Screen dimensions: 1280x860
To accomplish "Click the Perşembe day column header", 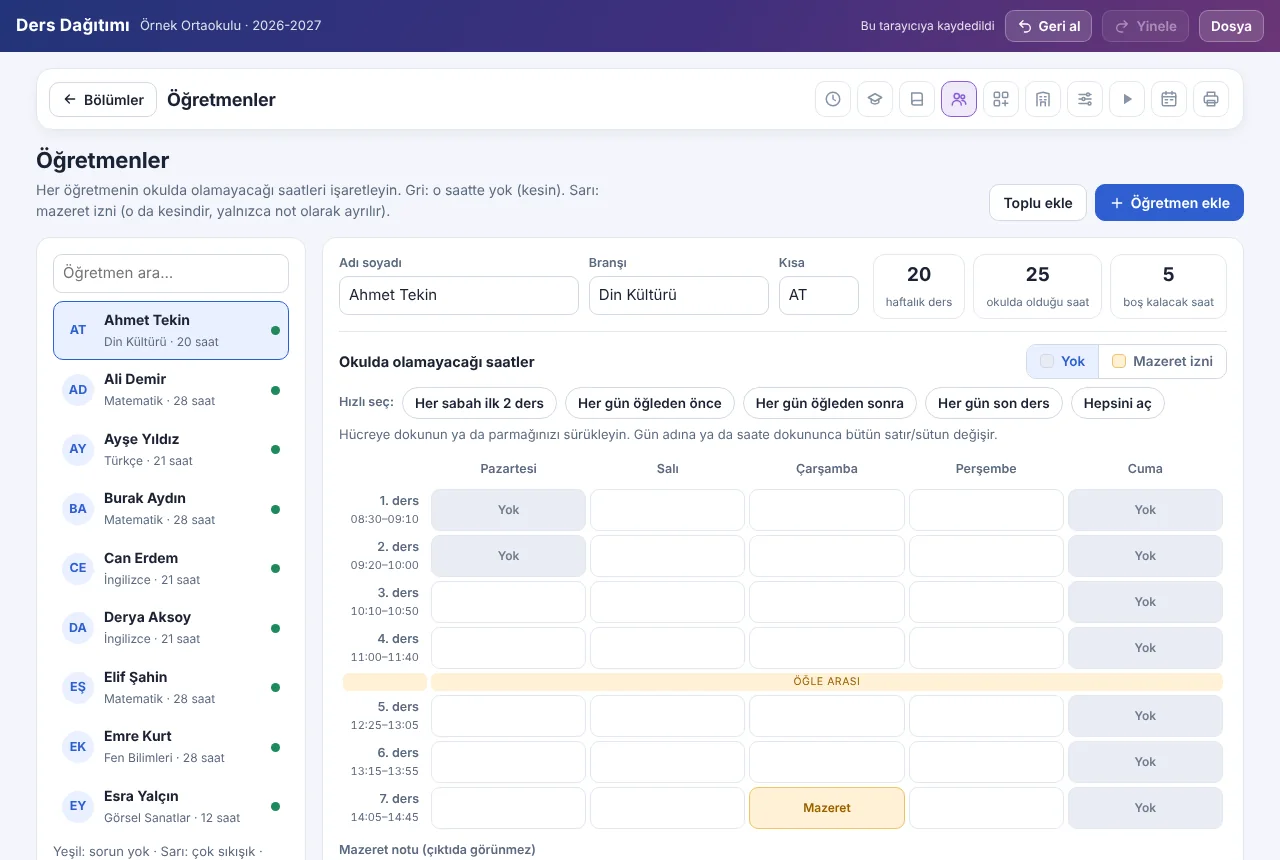I will 986,468.
